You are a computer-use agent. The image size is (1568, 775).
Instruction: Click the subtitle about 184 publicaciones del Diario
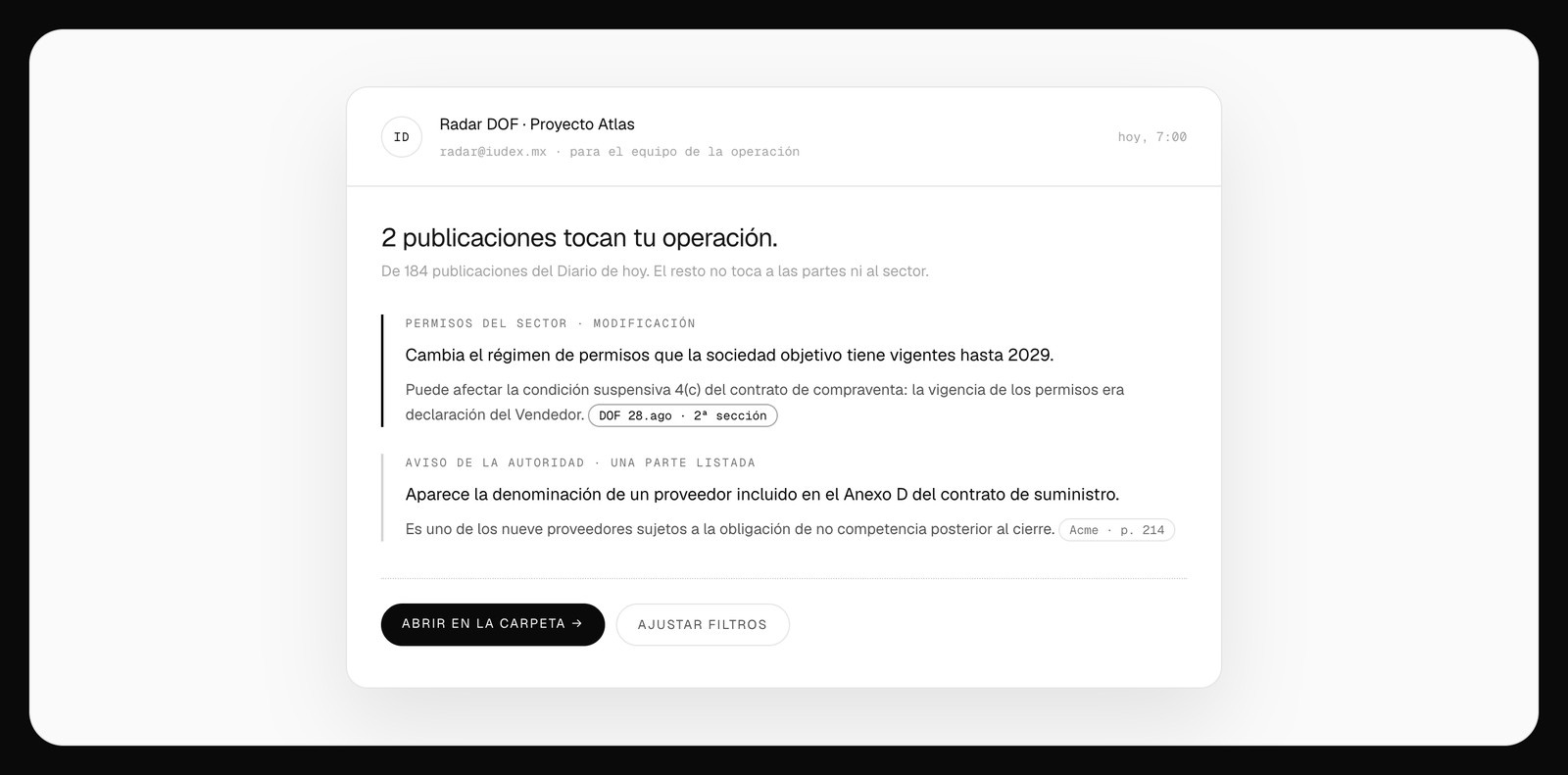655,271
